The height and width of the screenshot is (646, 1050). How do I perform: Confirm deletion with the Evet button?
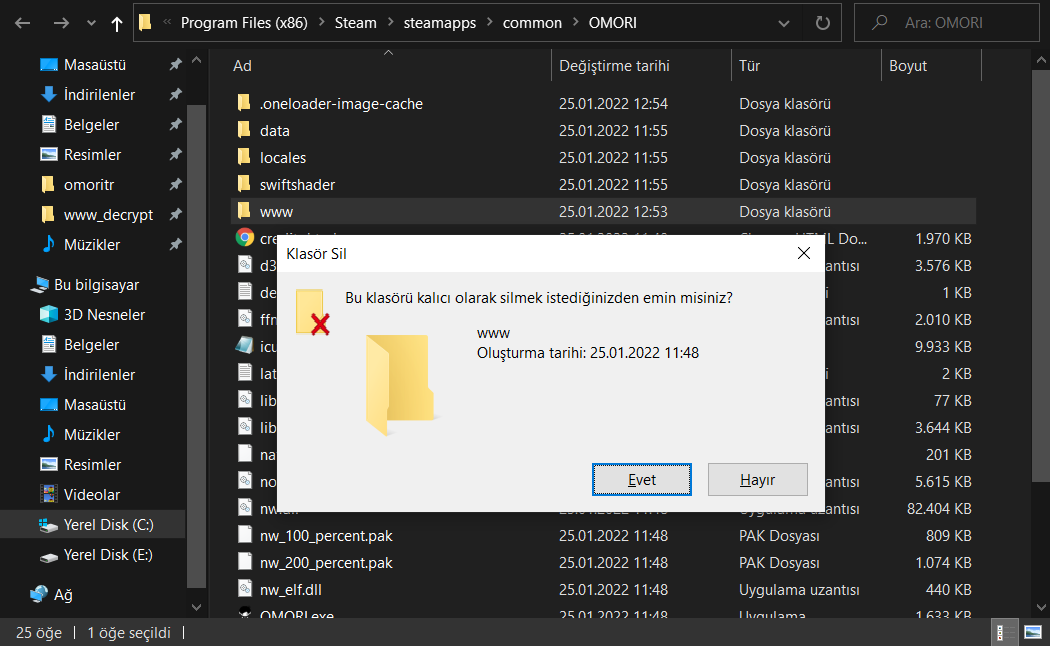coord(642,479)
